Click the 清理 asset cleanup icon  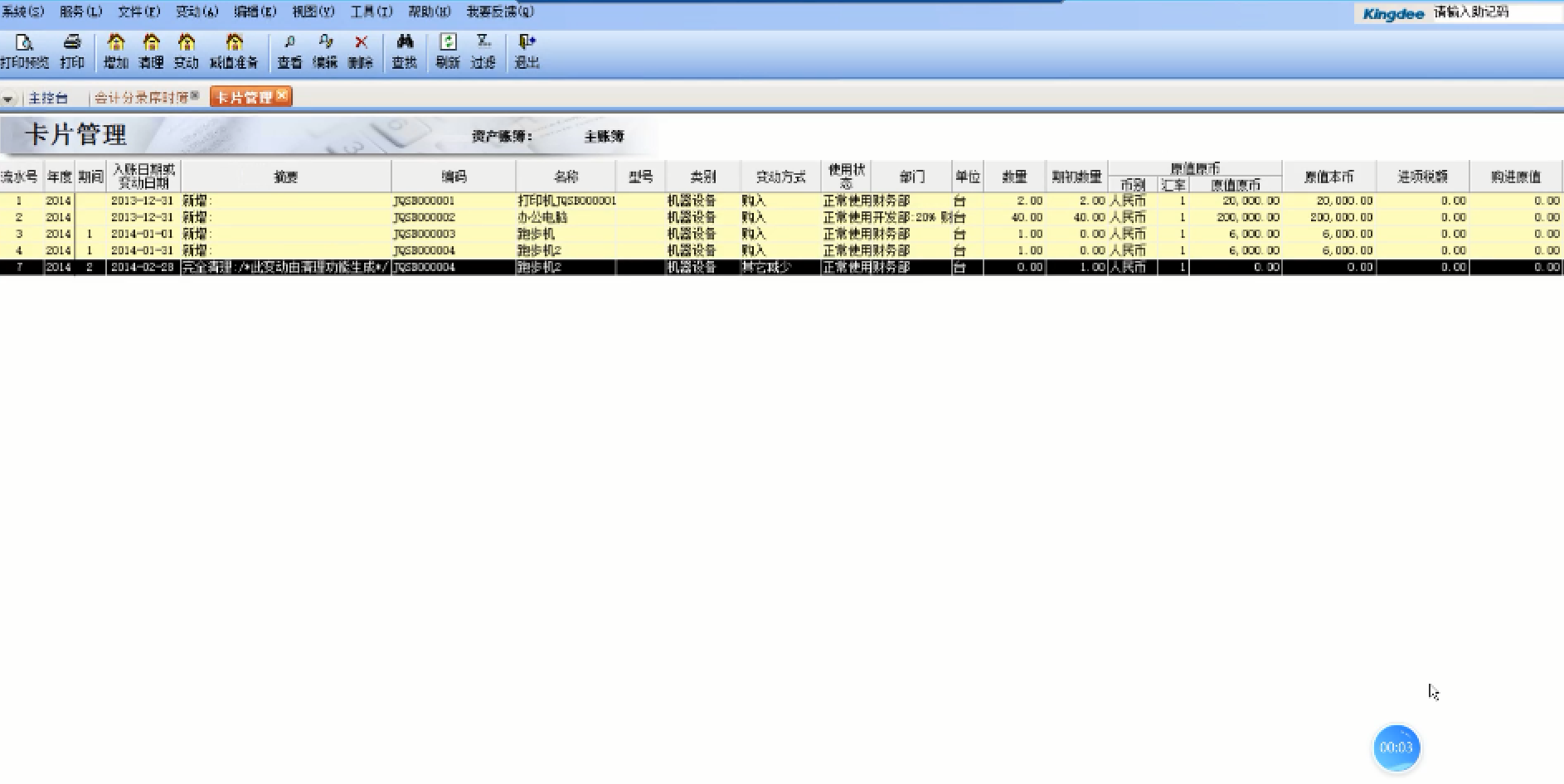tap(151, 51)
